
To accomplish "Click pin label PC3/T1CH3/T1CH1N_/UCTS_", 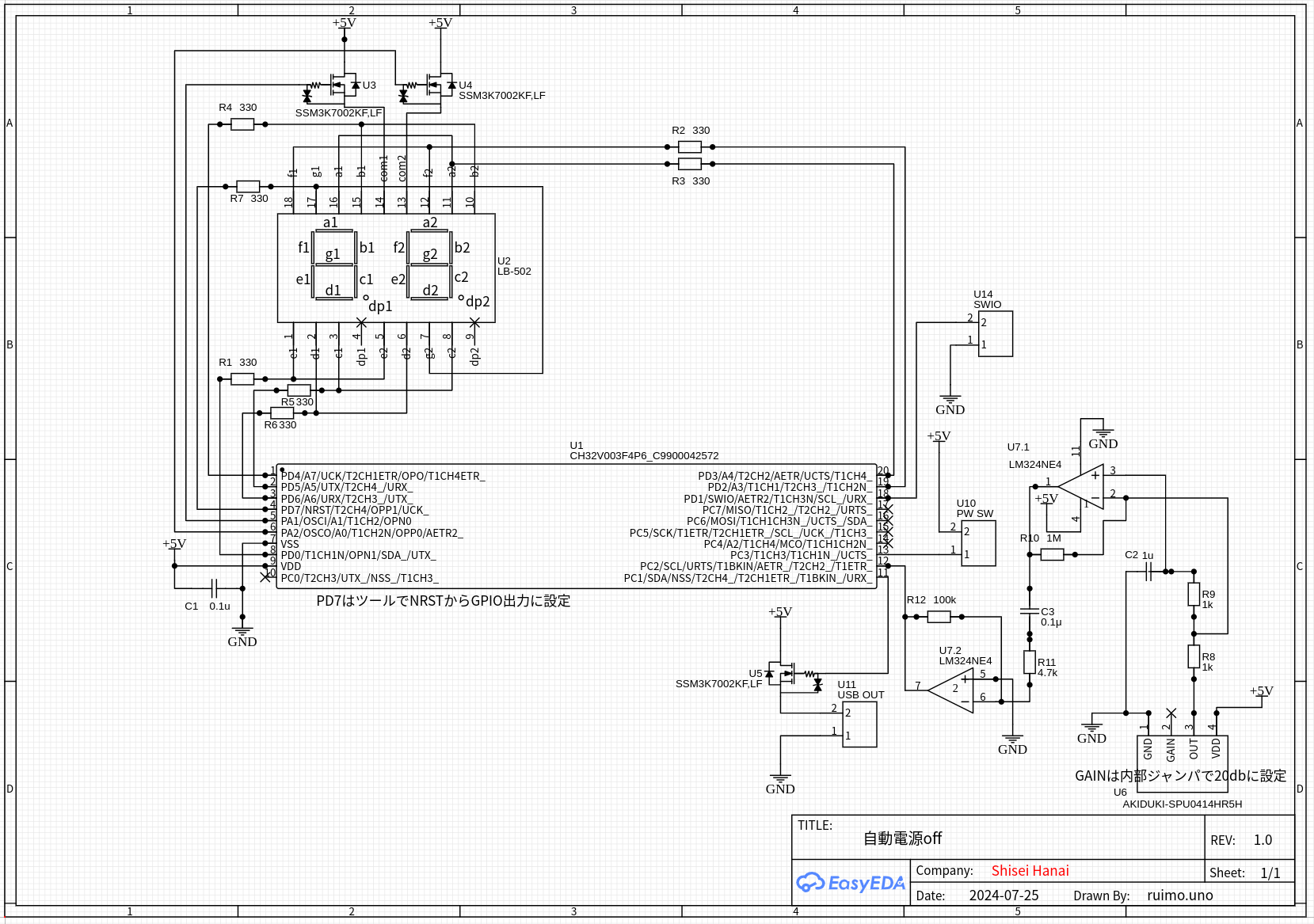I will point(800,555).
